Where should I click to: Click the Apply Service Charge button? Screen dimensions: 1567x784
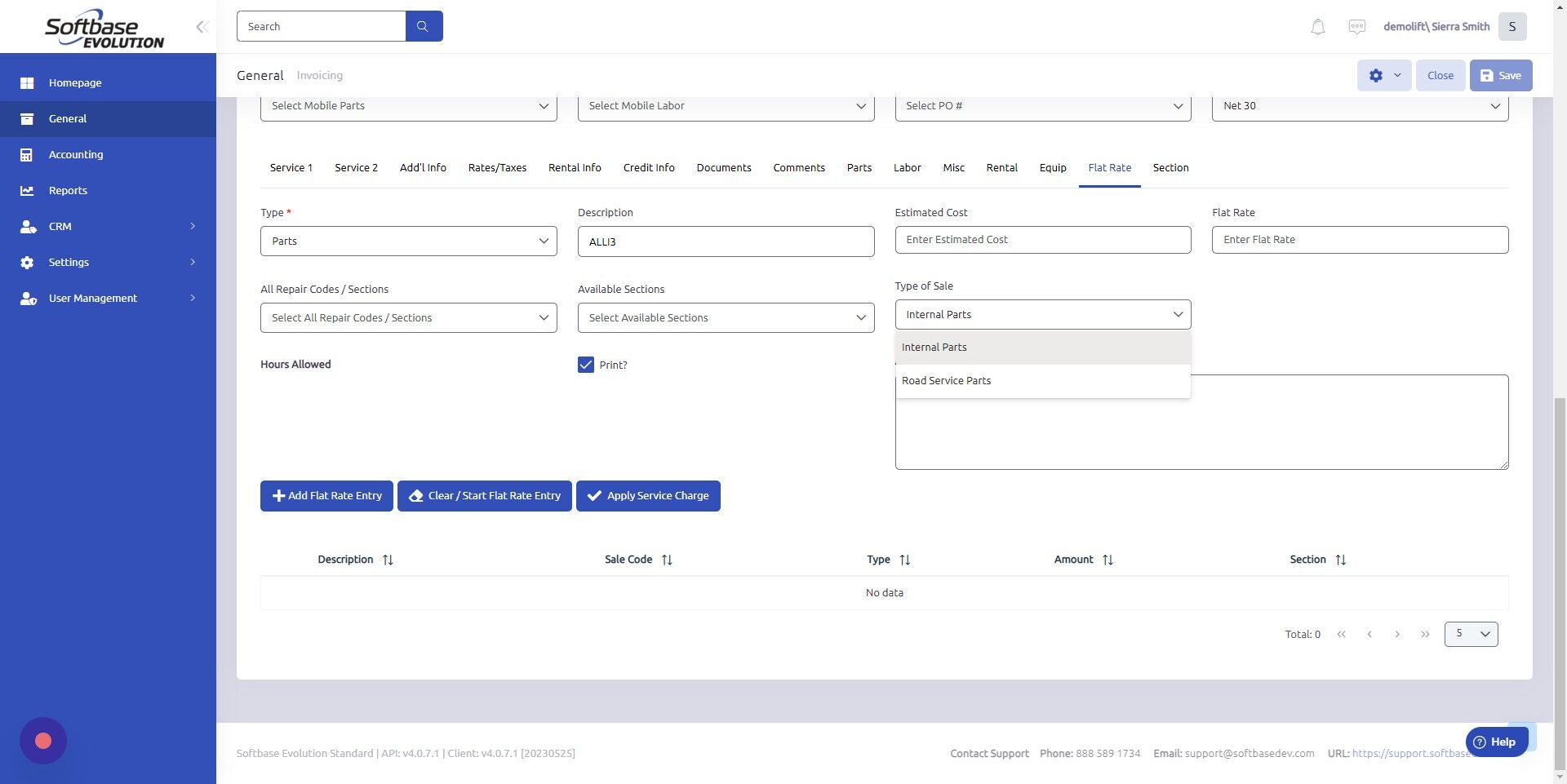point(648,495)
